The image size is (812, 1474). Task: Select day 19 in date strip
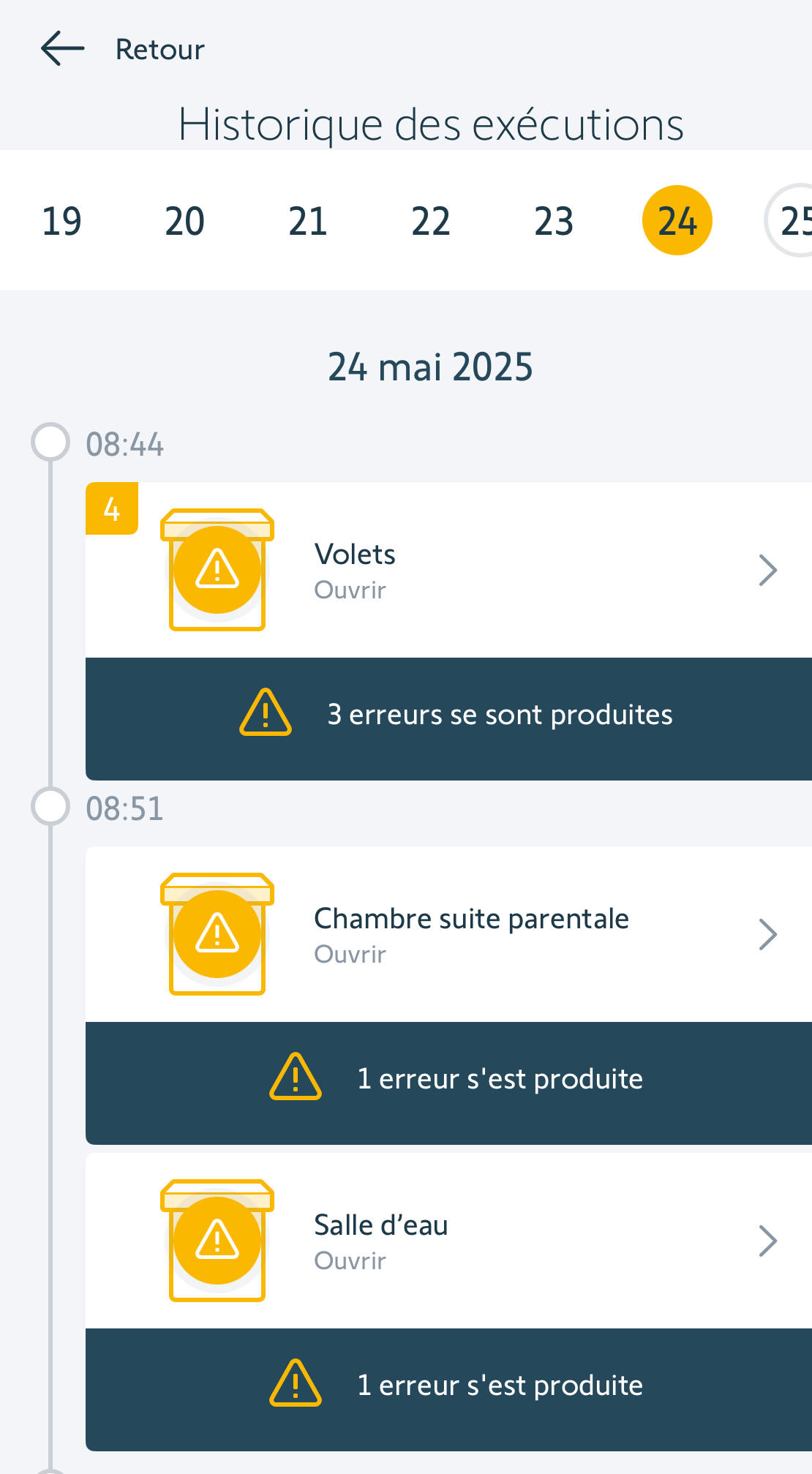[x=61, y=221]
